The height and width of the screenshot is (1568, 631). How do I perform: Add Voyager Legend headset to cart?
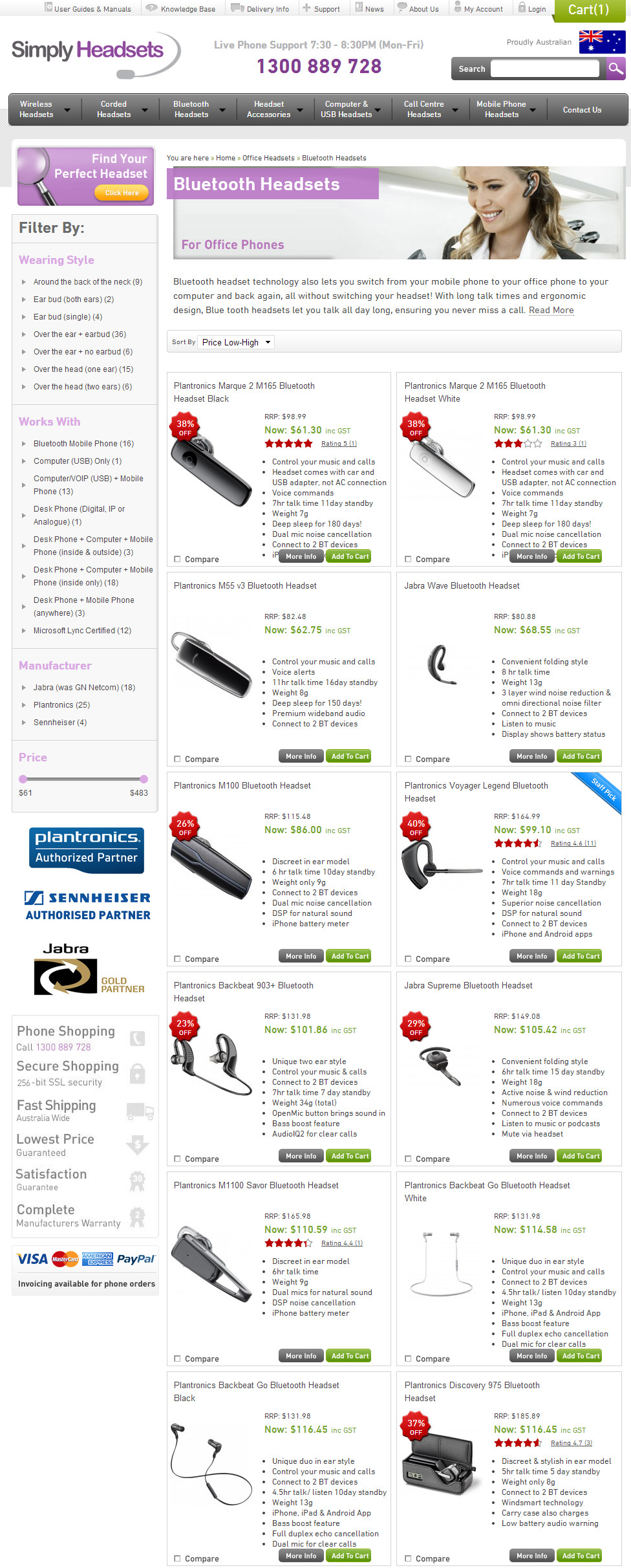[579, 956]
